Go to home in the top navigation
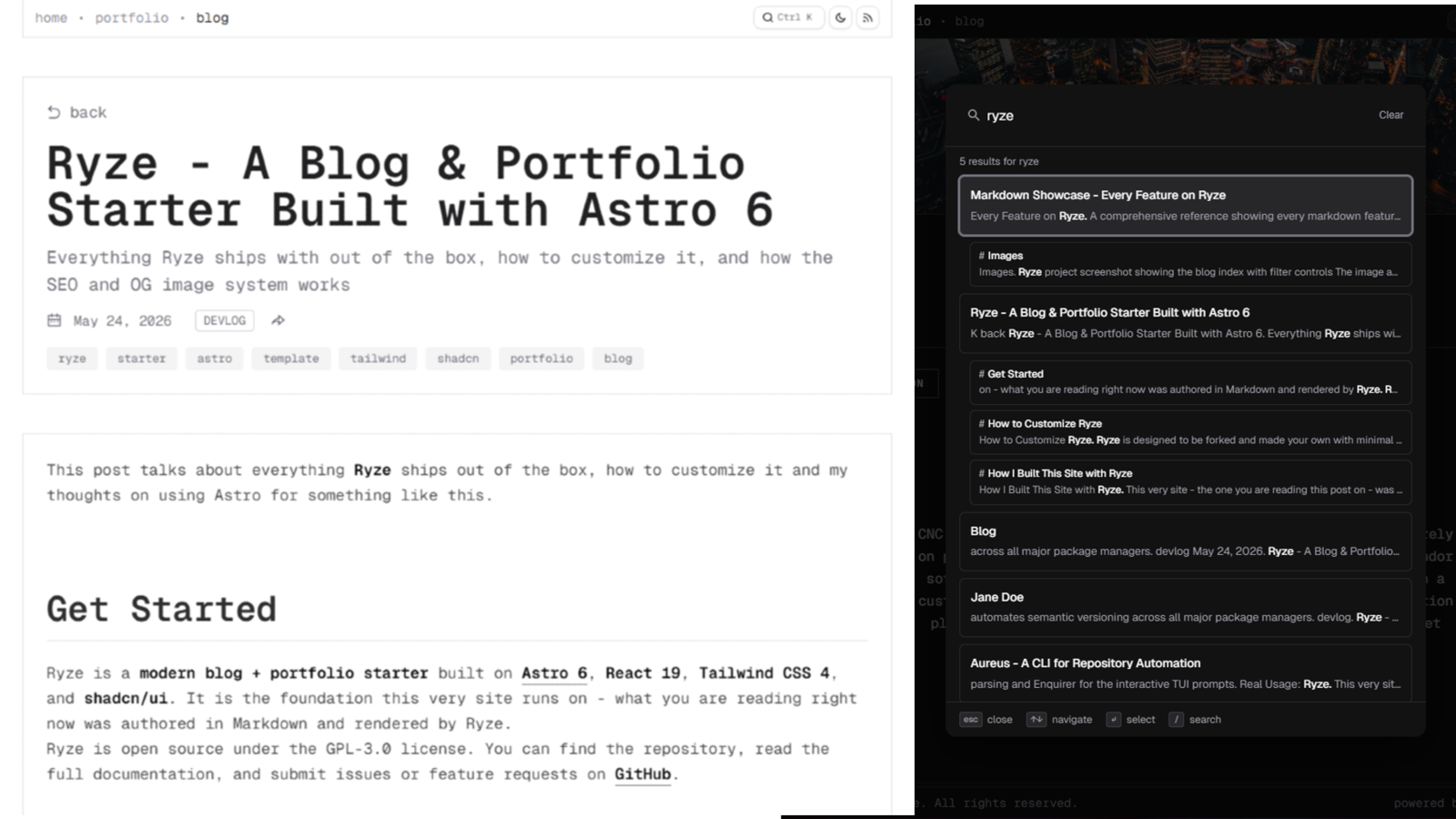 51,17
